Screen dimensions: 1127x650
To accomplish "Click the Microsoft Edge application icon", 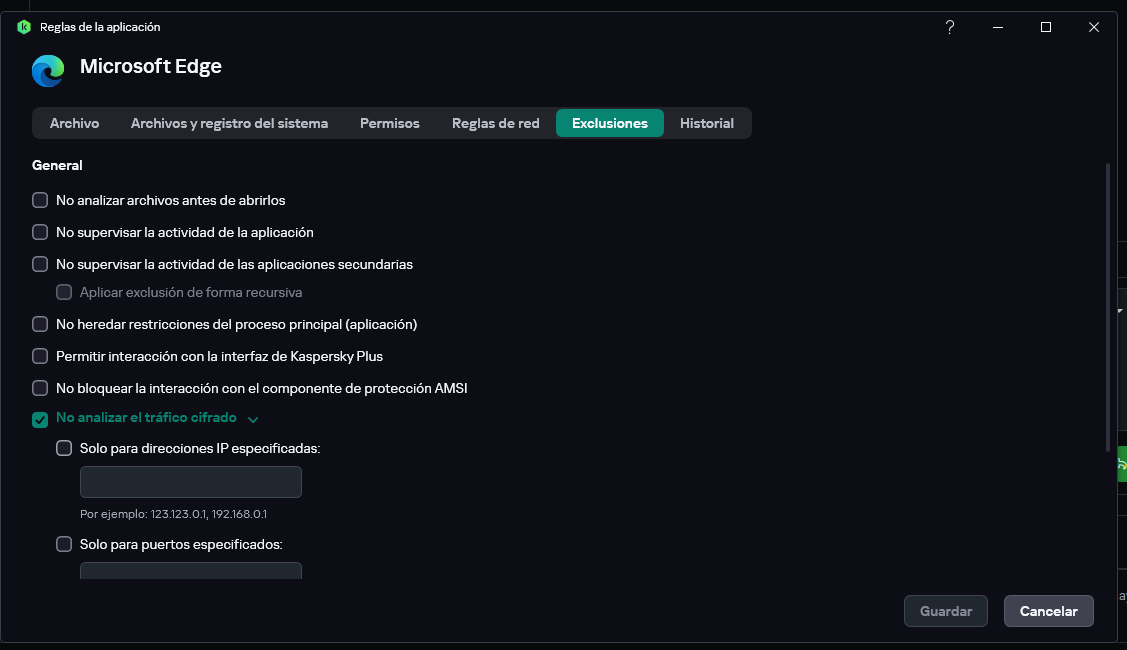I will [x=48, y=70].
